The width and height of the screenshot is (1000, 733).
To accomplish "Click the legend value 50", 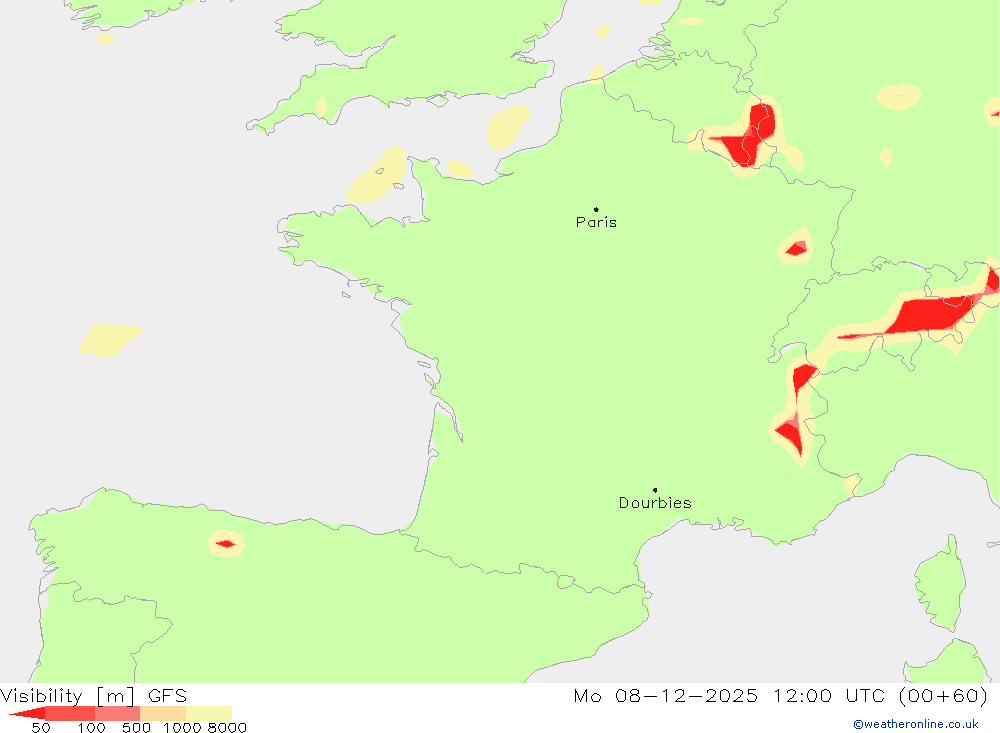I will [x=41, y=728].
